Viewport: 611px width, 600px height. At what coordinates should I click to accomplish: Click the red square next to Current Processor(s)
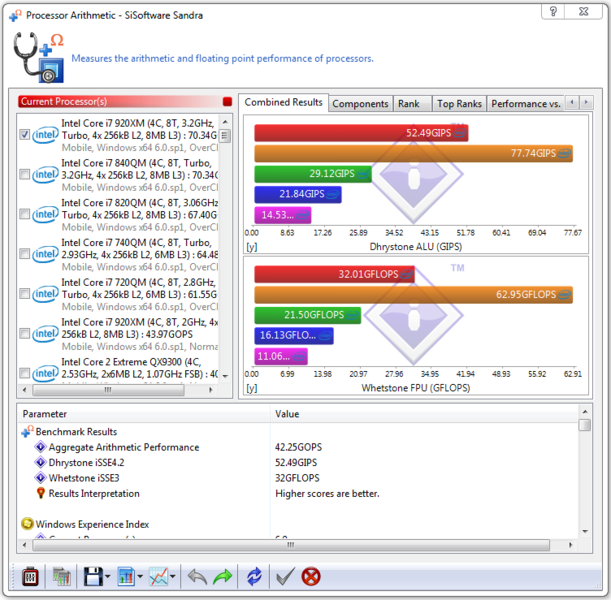[x=227, y=101]
